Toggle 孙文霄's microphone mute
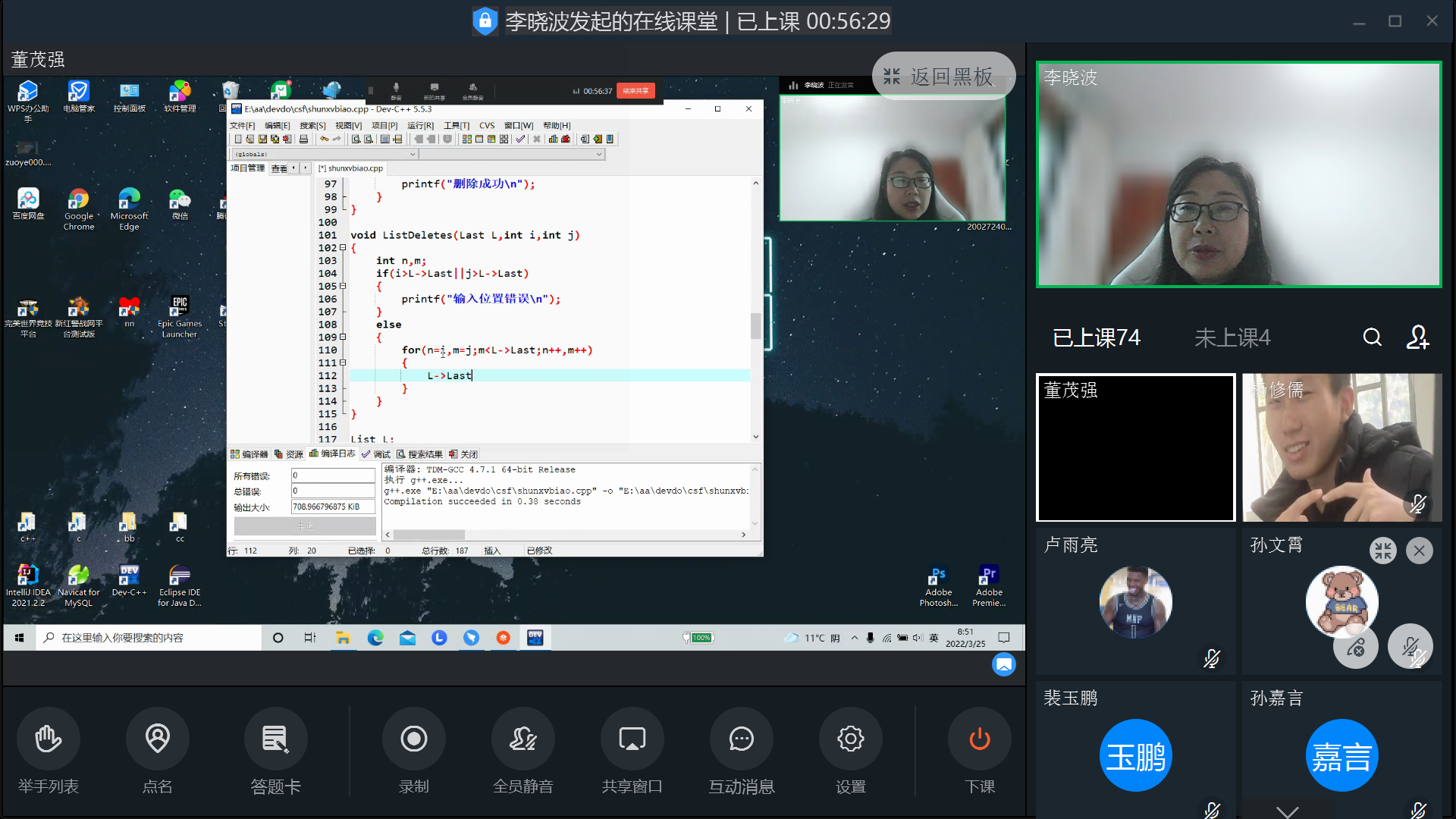Image resolution: width=1456 pixels, height=819 pixels. [x=1410, y=647]
